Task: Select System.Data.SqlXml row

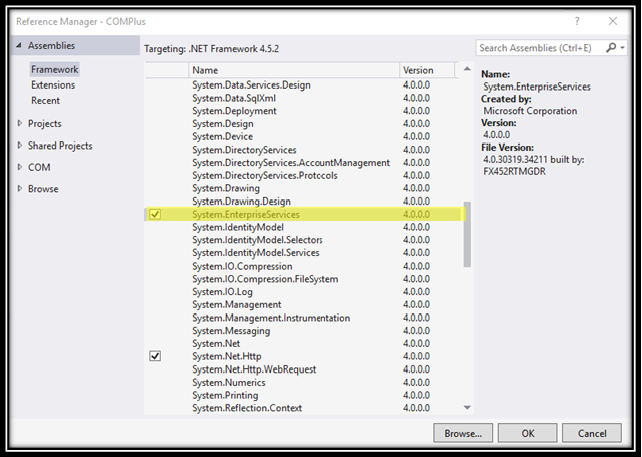Action: coord(305,98)
